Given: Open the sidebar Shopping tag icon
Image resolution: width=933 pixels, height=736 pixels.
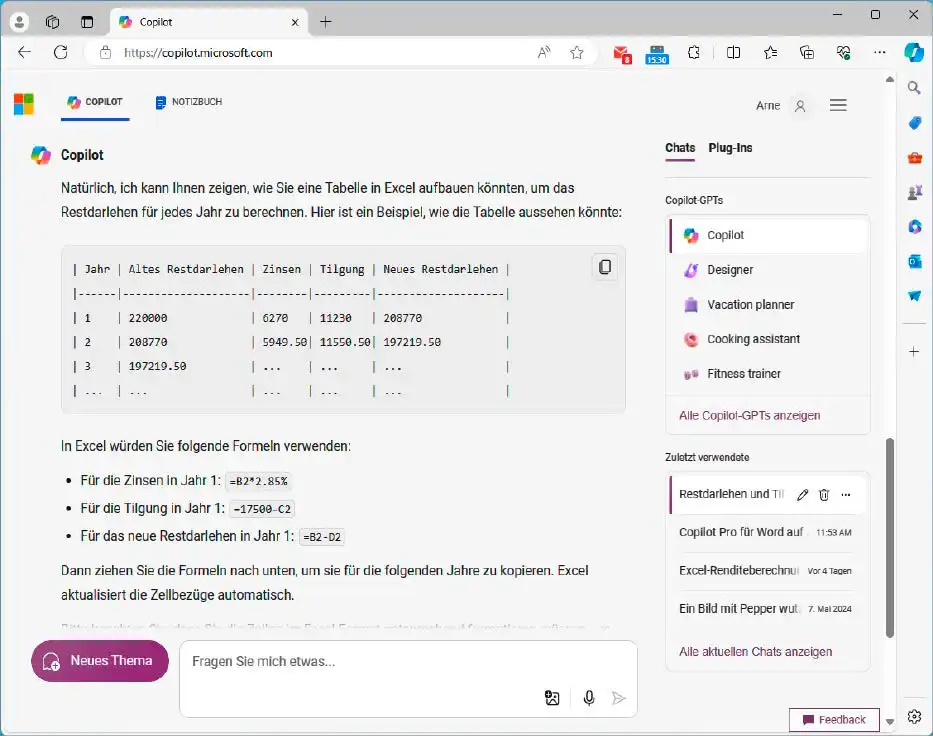Looking at the screenshot, I should pos(915,123).
